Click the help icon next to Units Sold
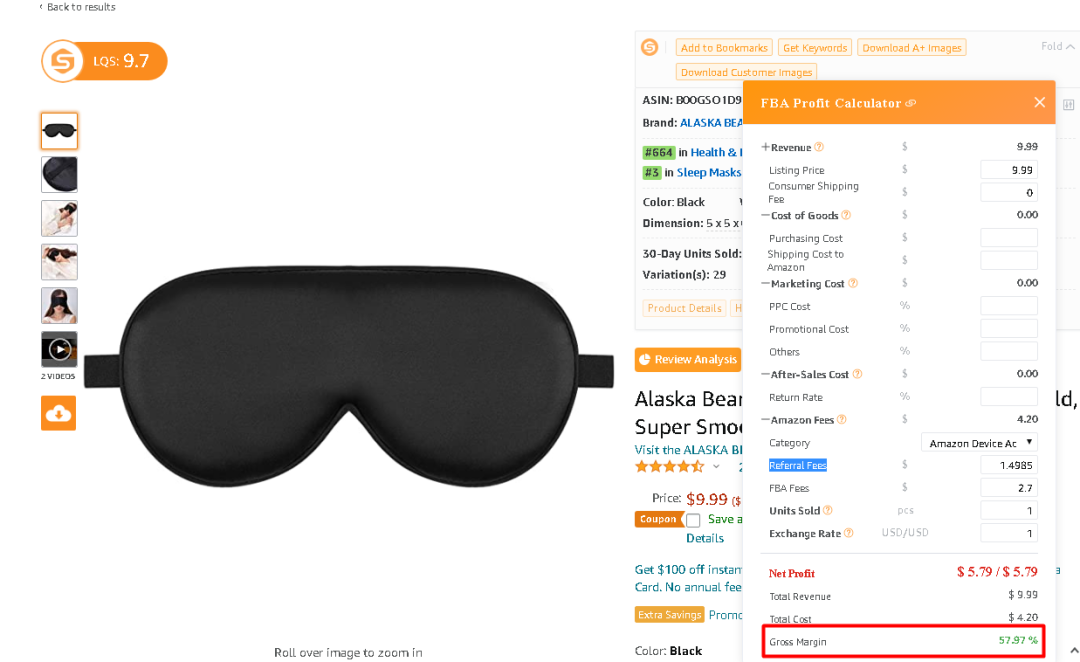Image resolution: width=1080 pixels, height=662 pixels. click(x=828, y=510)
